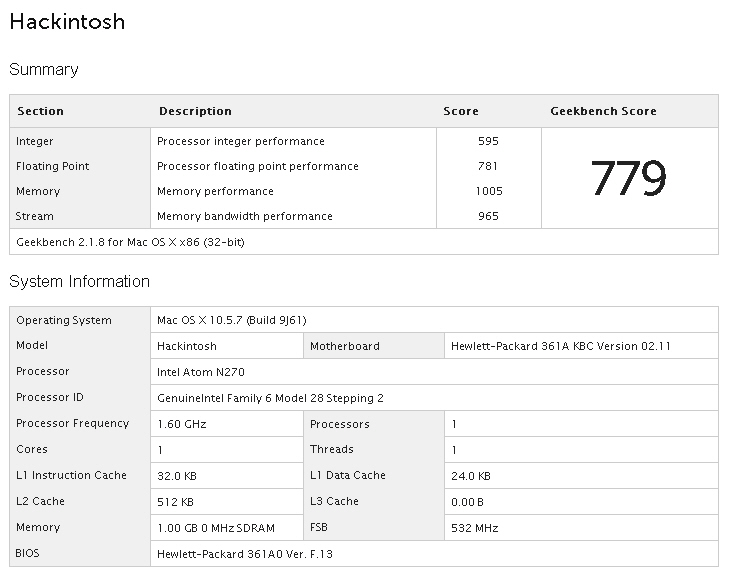Select the "24.0 KB" cache value
The image size is (738, 578).
471,476
